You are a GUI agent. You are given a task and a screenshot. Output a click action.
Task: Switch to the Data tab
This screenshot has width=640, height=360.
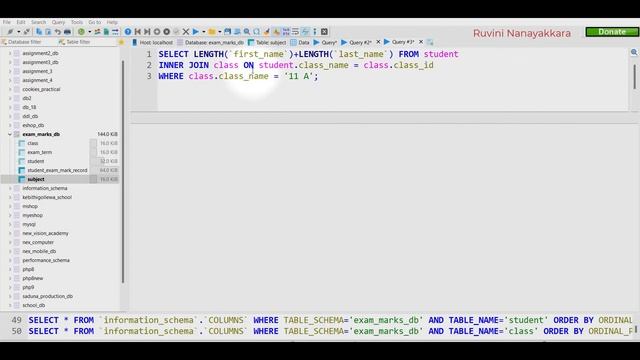tap(300, 42)
